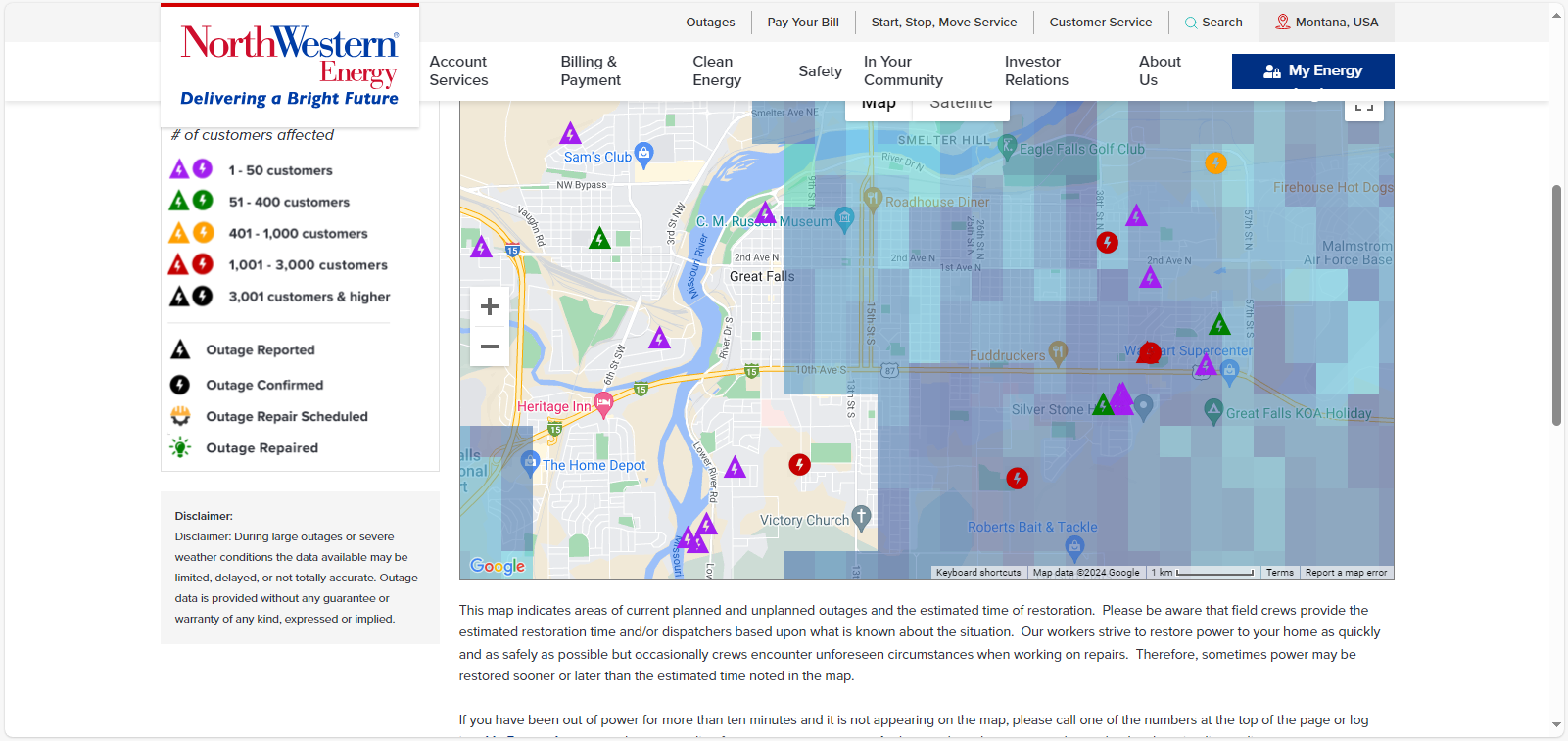Click the Eagle Falls Golf Club pin

[1007, 147]
